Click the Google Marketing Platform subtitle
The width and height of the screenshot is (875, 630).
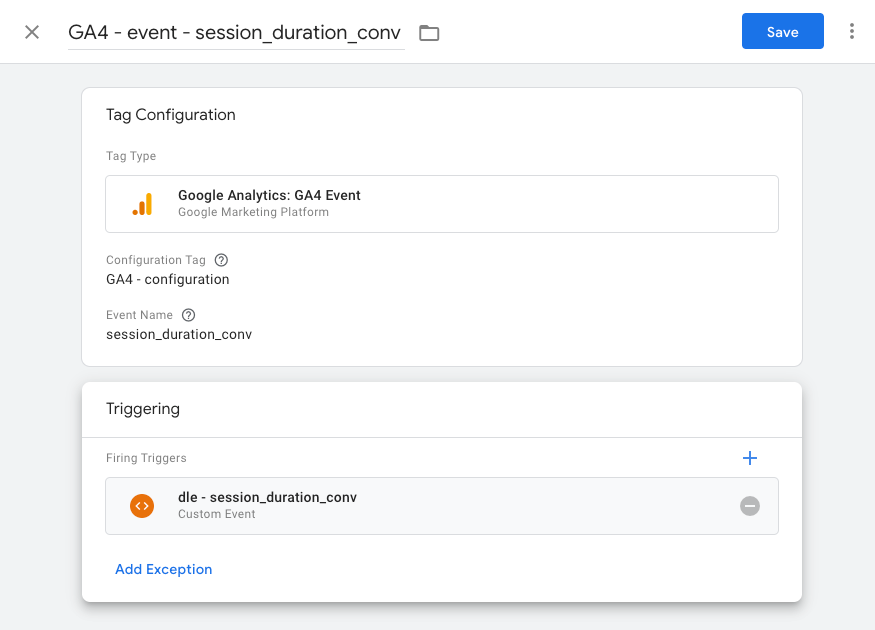pyautogui.click(x=253, y=212)
